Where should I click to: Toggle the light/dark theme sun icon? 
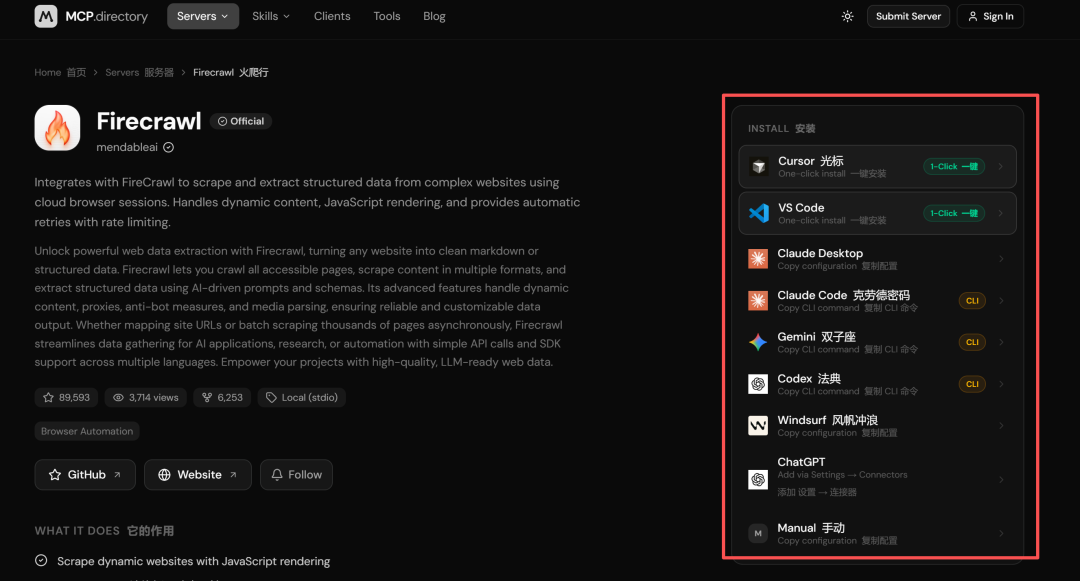[847, 16]
